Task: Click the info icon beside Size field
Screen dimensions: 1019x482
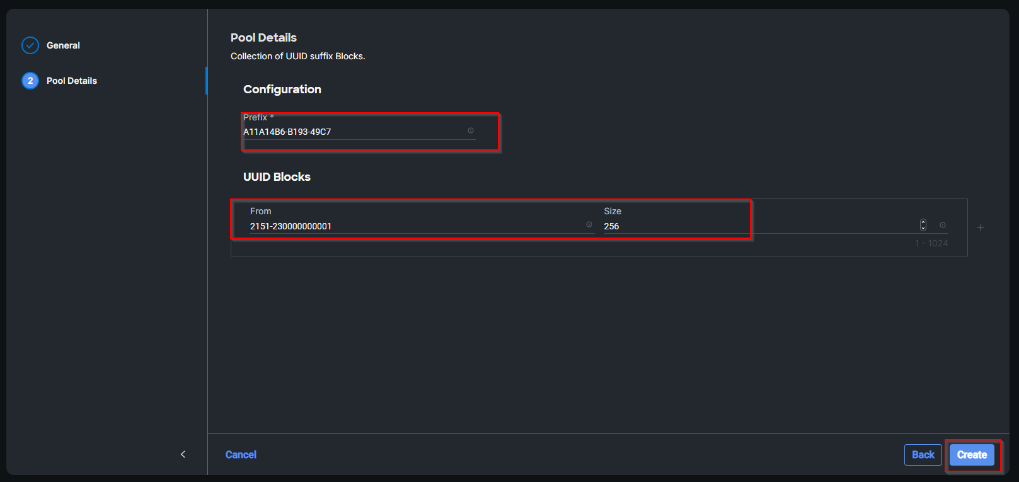Action: tap(942, 225)
